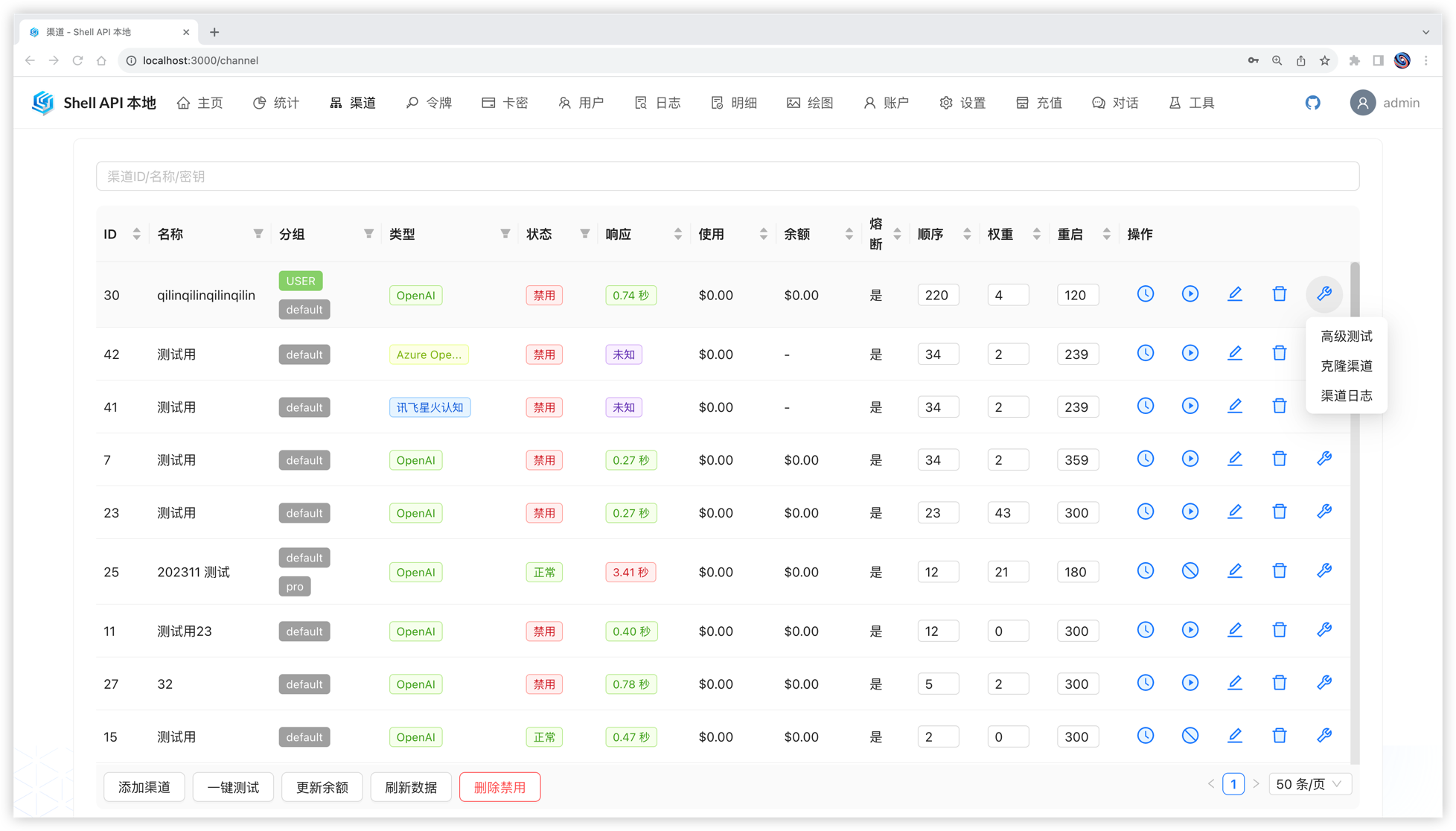This screenshot has width=1456, height=831.
Task: Edit channel 27 with pencil icon
Action: point(1234,683)
